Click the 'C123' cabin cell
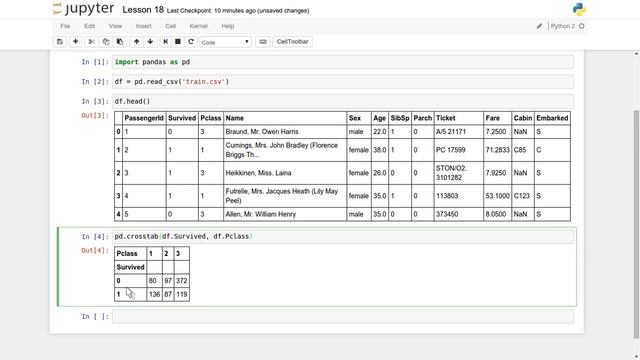This screenshot has height=360, width=640. coord(523,196)
